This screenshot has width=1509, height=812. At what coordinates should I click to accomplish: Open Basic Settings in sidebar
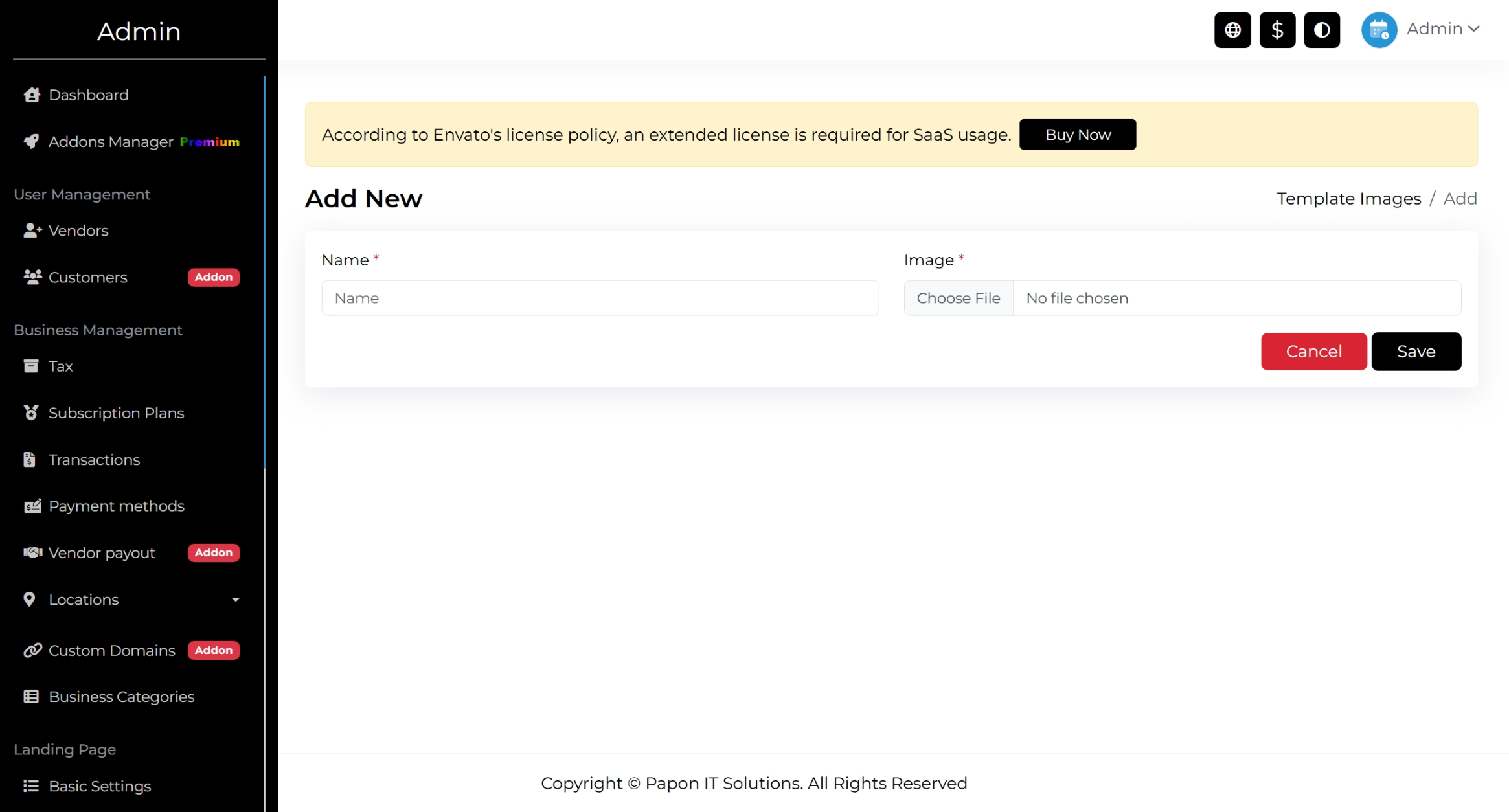tap(100, 786)
